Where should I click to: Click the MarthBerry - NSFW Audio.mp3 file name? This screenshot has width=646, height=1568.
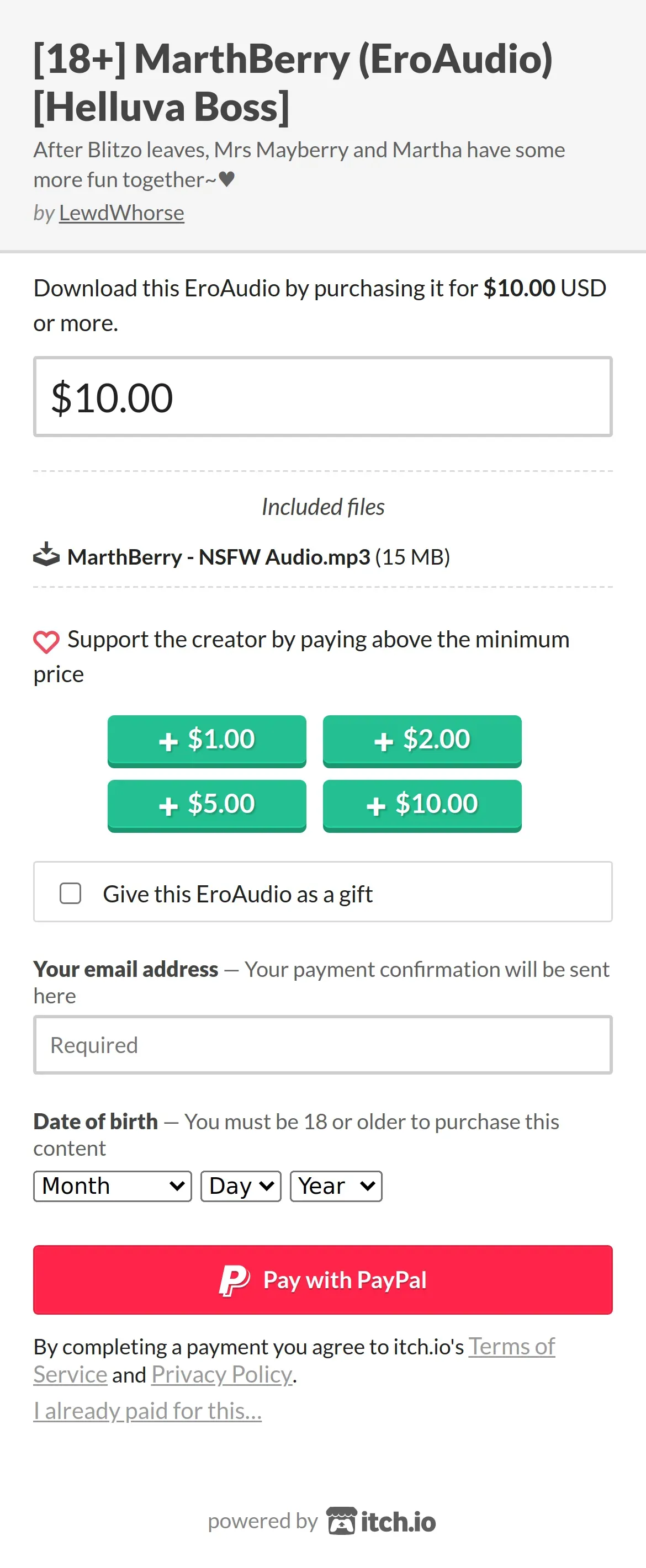pyautogui.click(x=219, y=557)
